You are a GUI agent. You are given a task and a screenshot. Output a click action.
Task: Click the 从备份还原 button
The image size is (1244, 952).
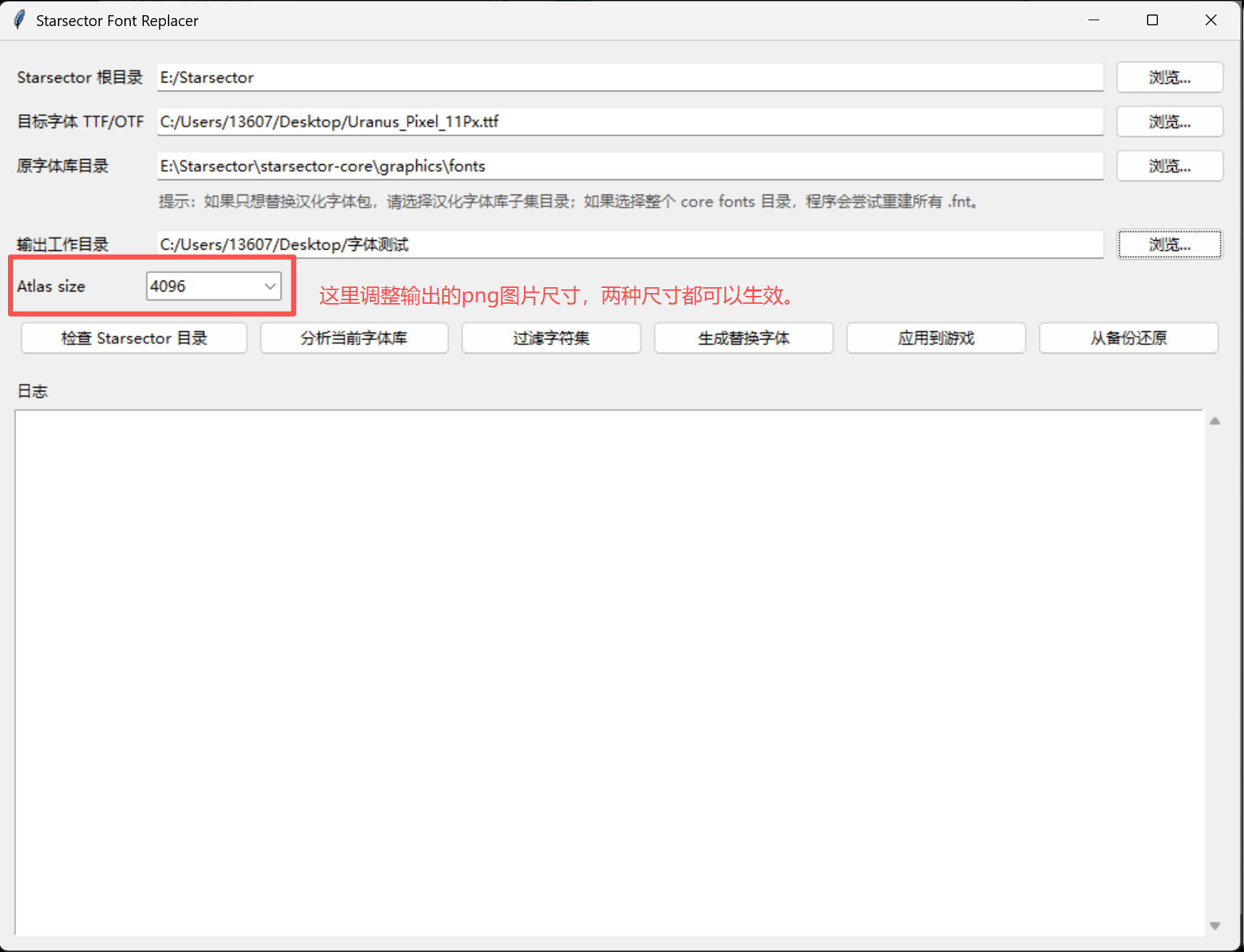tap(1129, 338)
